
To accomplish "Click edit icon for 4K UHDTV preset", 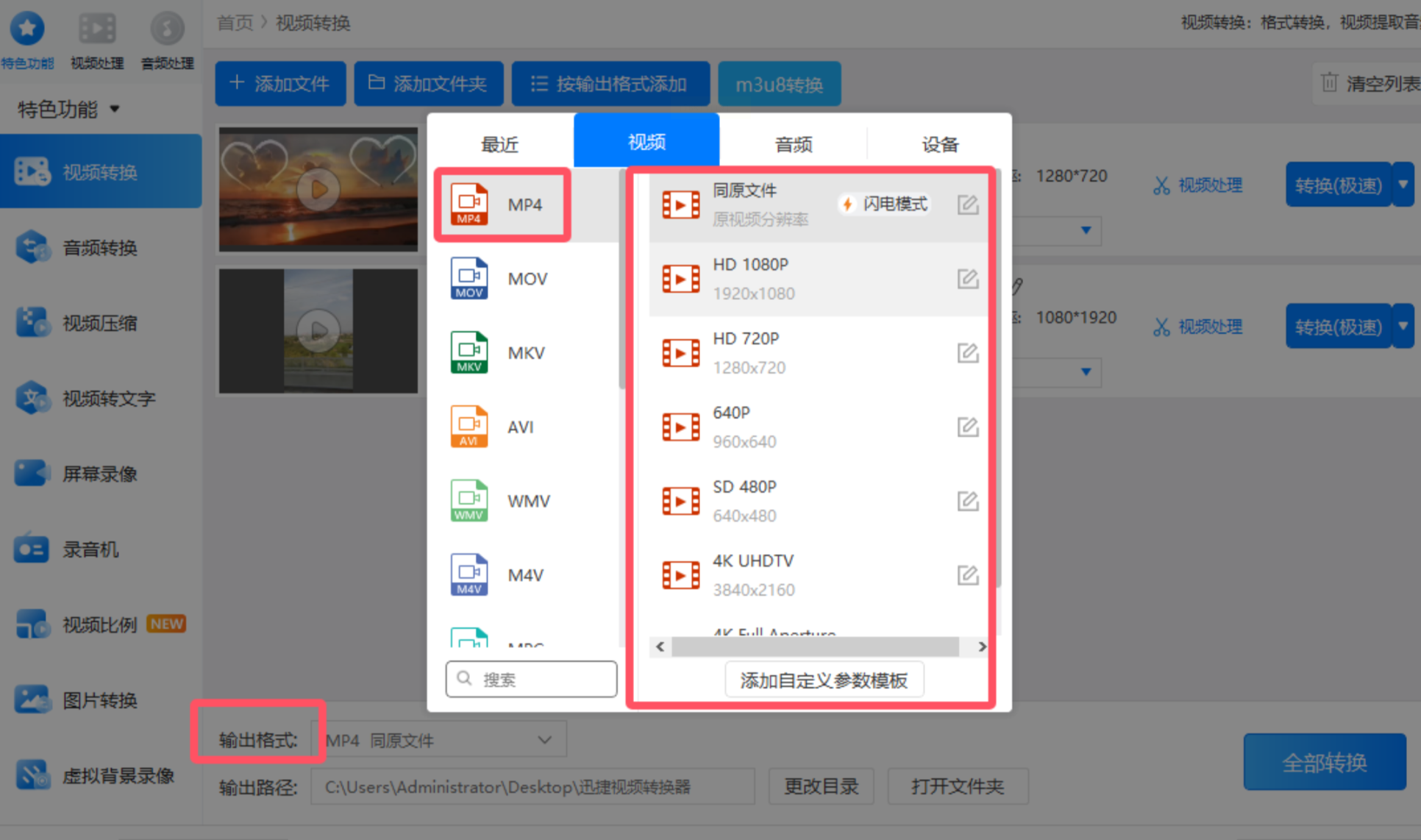I will (x=967, y=575).
